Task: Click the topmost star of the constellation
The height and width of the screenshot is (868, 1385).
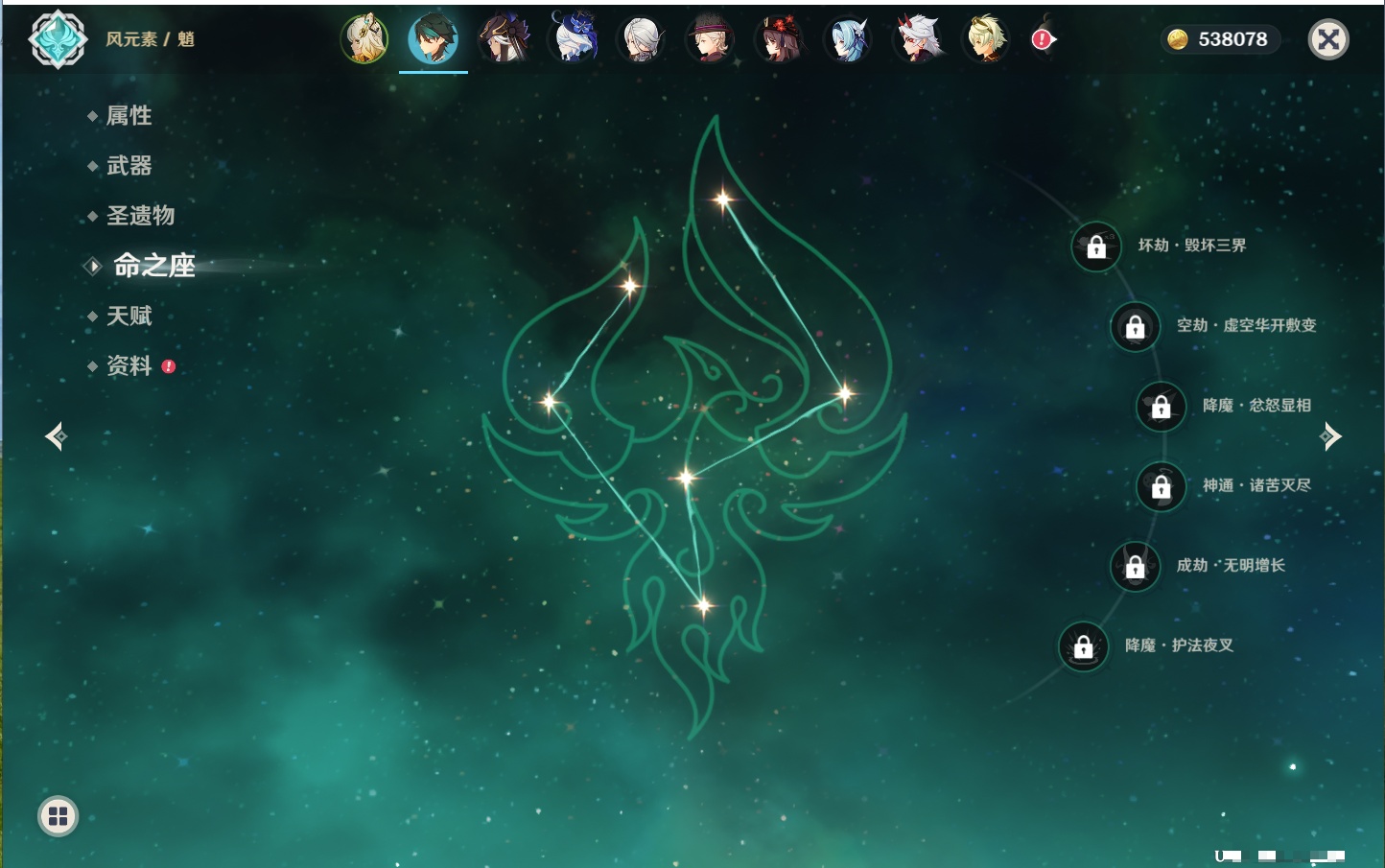Action: (722, 199)
